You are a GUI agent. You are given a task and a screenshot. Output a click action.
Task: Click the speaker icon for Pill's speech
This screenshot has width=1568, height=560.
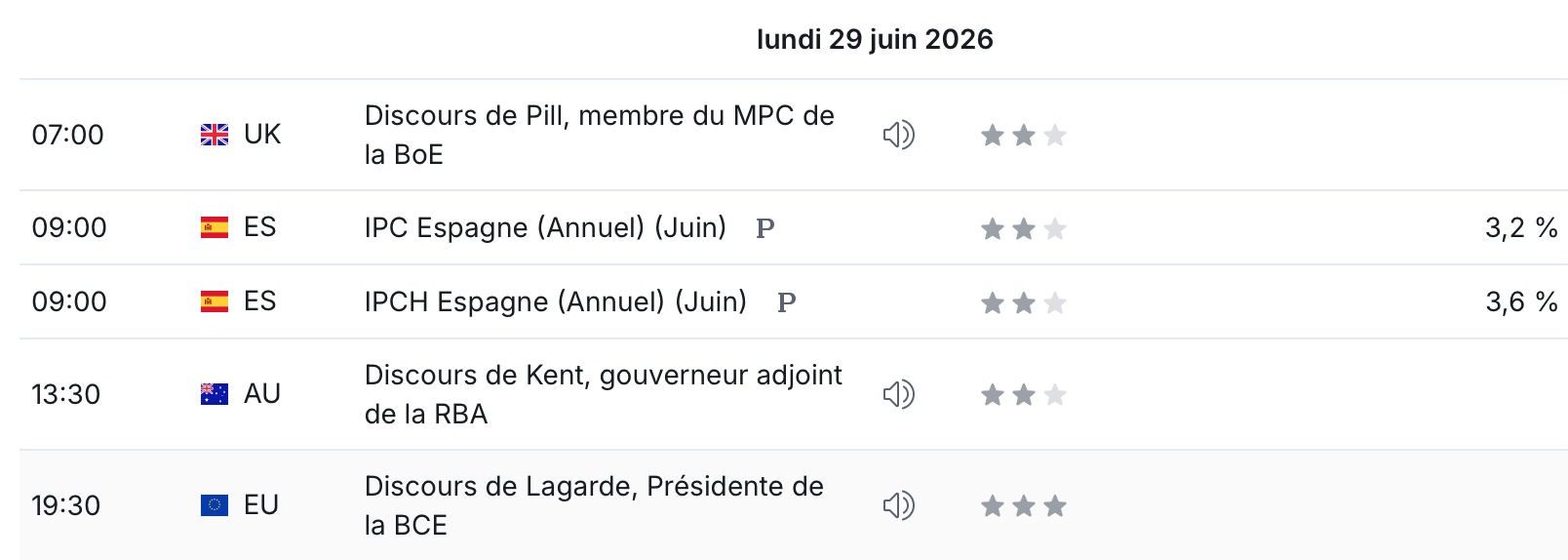pyautogui.click(x=898, y=135)
